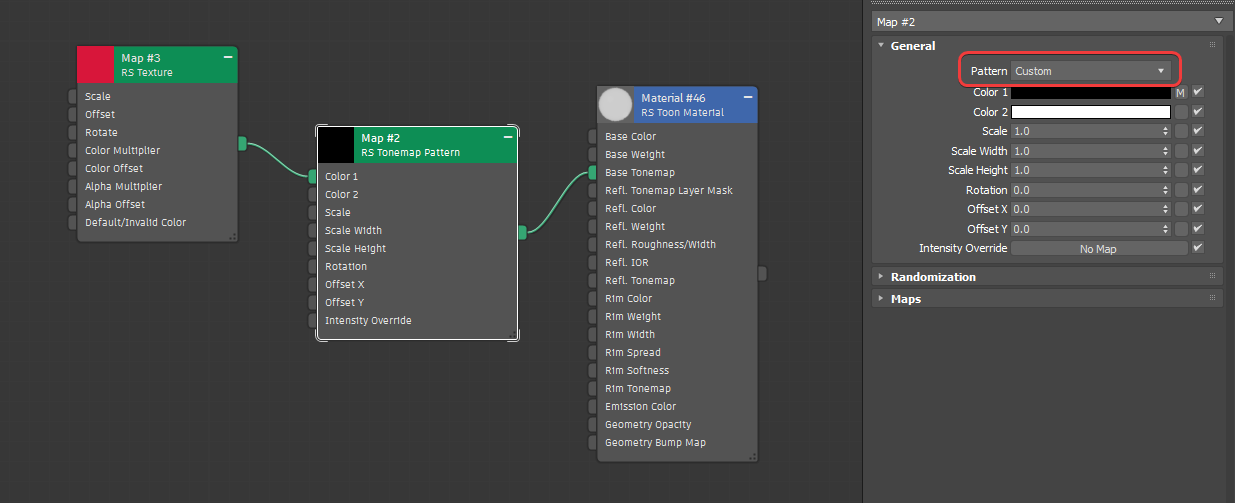Screen dimensions: 1235x503
Task: Toggle the Intensity Override checkbox
Action: pos(1198,248)
